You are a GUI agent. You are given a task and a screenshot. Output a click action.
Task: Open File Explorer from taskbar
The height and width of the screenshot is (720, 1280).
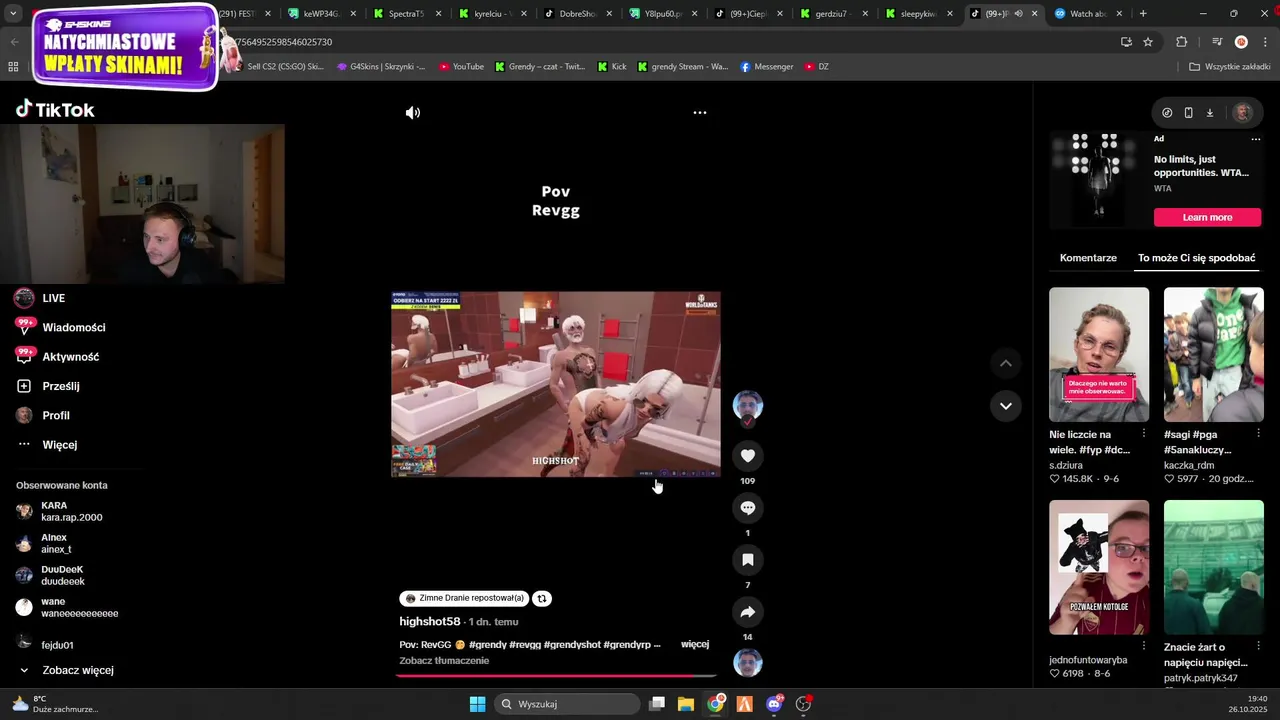(x=686, y=704)
